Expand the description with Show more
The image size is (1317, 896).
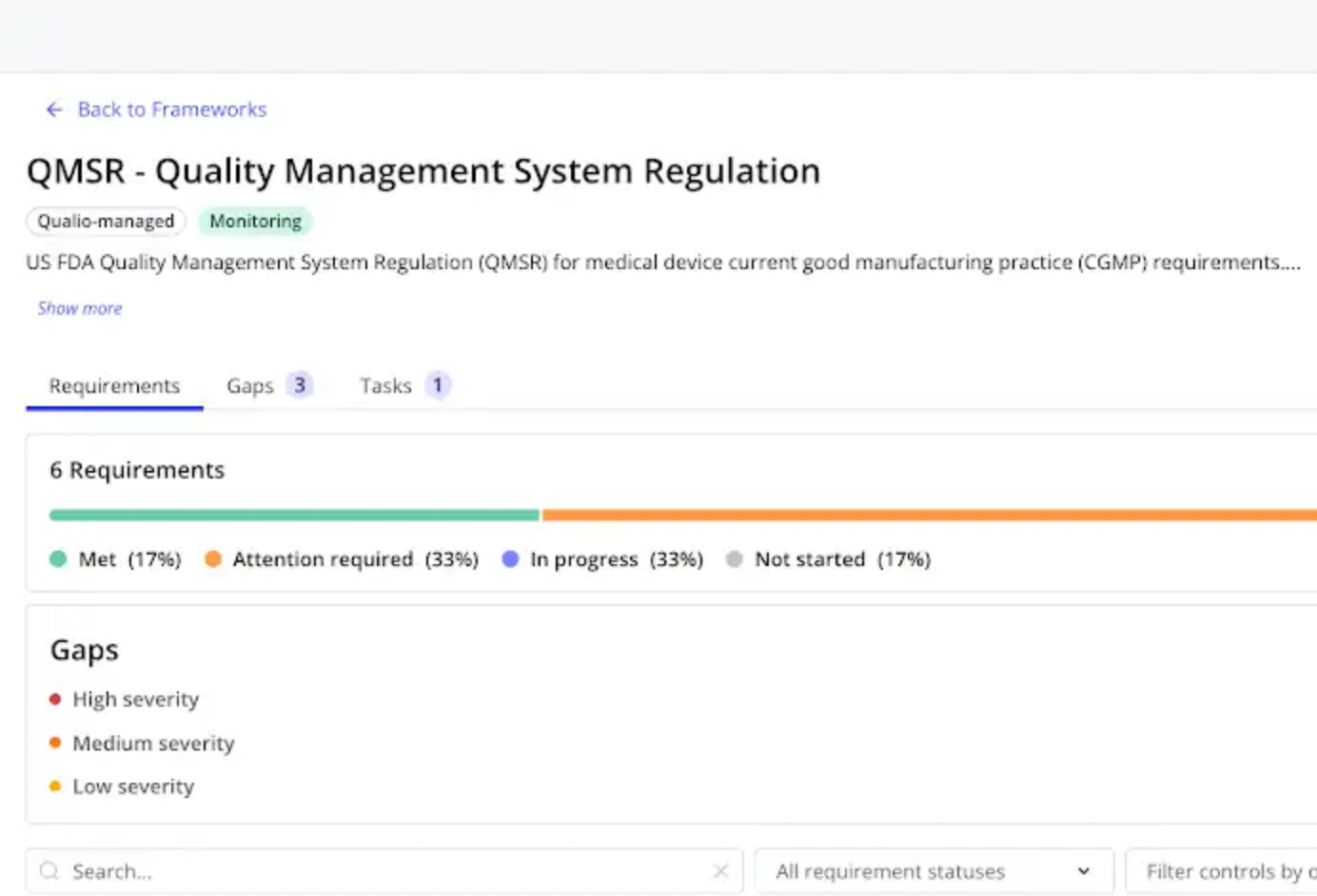tap(79, 308)
